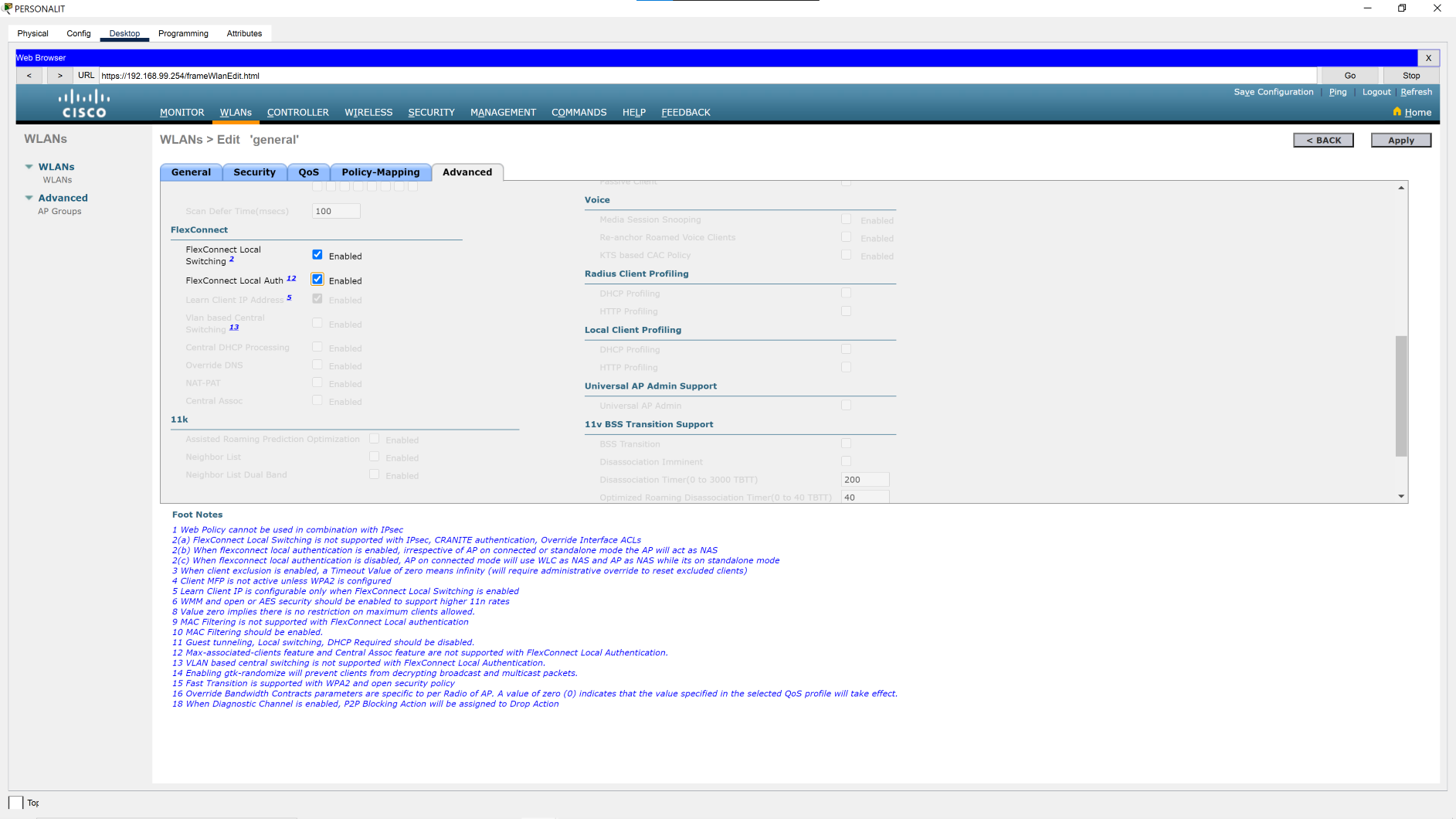Screen dimensions: 1456x819
Task: Click Save Configuration link
Action: [x=1273, y=92]
